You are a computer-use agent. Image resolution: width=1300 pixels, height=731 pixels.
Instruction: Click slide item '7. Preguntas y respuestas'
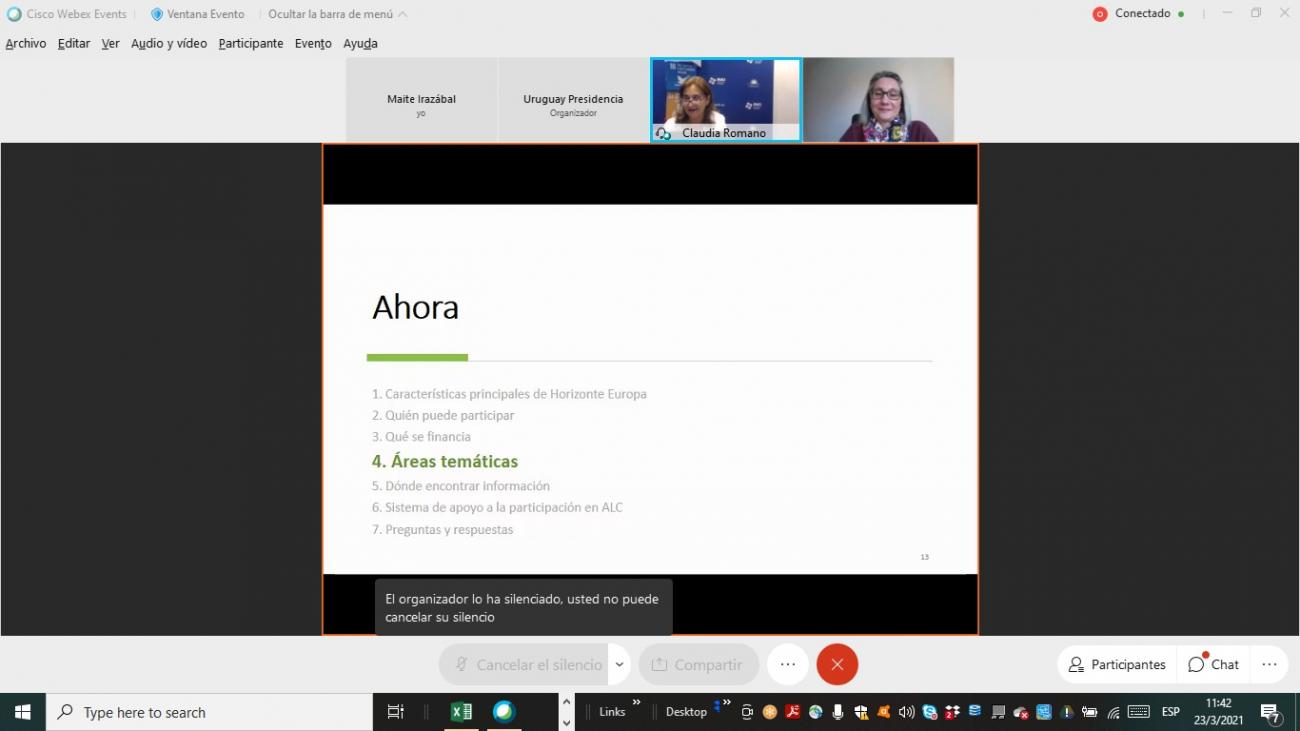[442, 529]
